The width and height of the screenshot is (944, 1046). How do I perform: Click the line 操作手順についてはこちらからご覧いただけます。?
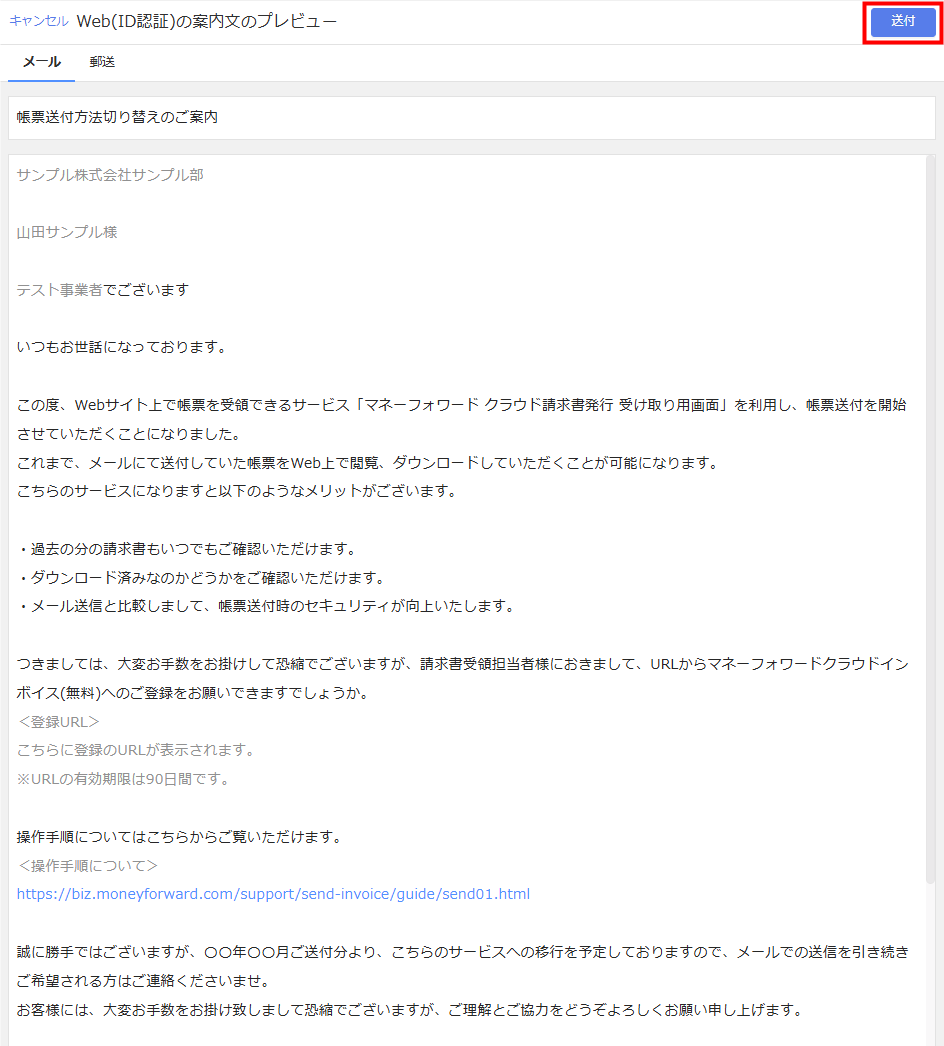[181, 837]
